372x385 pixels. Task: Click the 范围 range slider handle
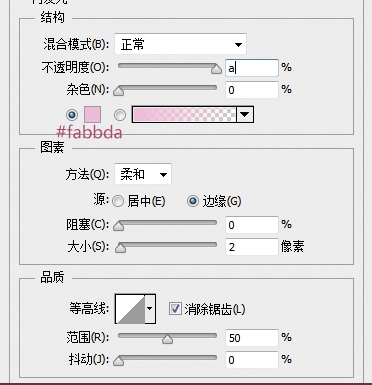tap(167, 339)
